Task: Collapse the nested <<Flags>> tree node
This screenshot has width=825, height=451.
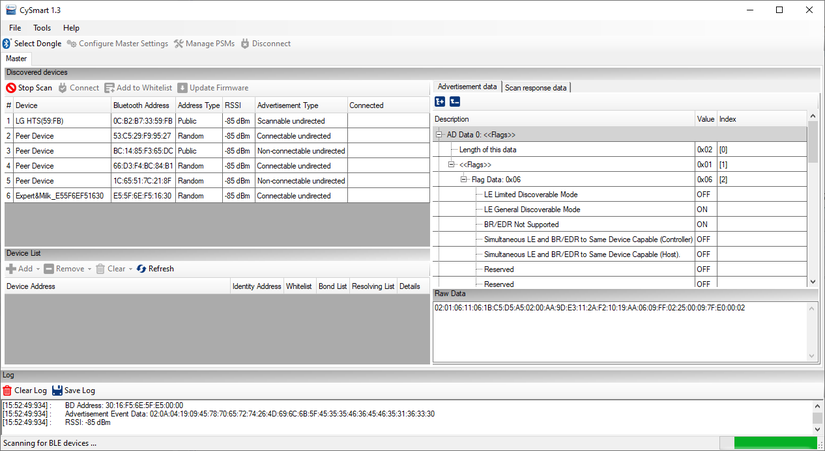Action: click(x=451, y=164)
